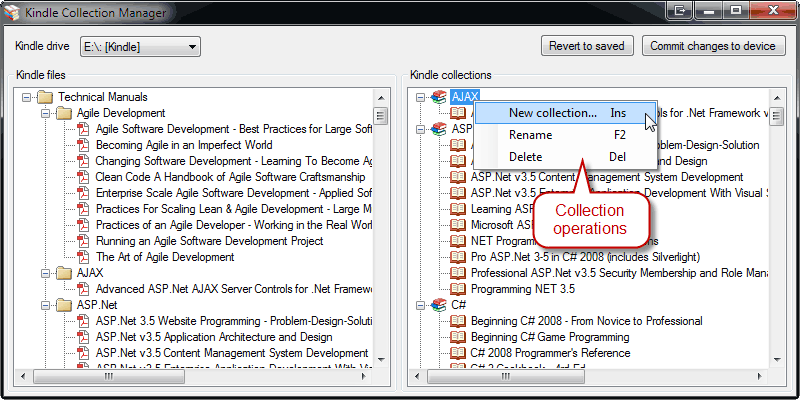Image resolution: width=800 pixels, height=400 pixels.
Task: Click the Technical Manuals folder icon
Action: 44,97
